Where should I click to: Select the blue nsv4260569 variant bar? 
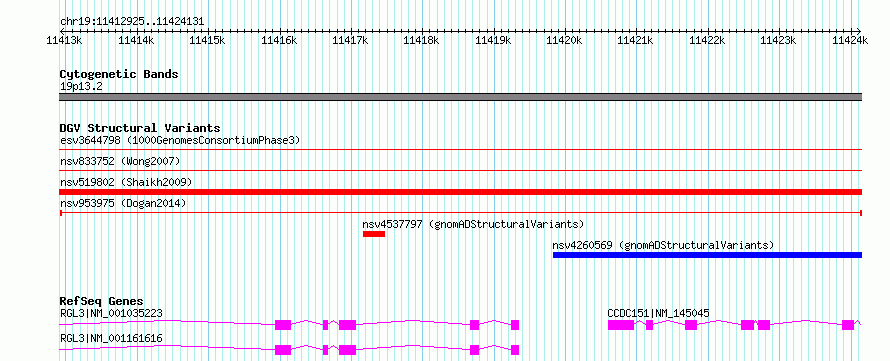(707, 255)
